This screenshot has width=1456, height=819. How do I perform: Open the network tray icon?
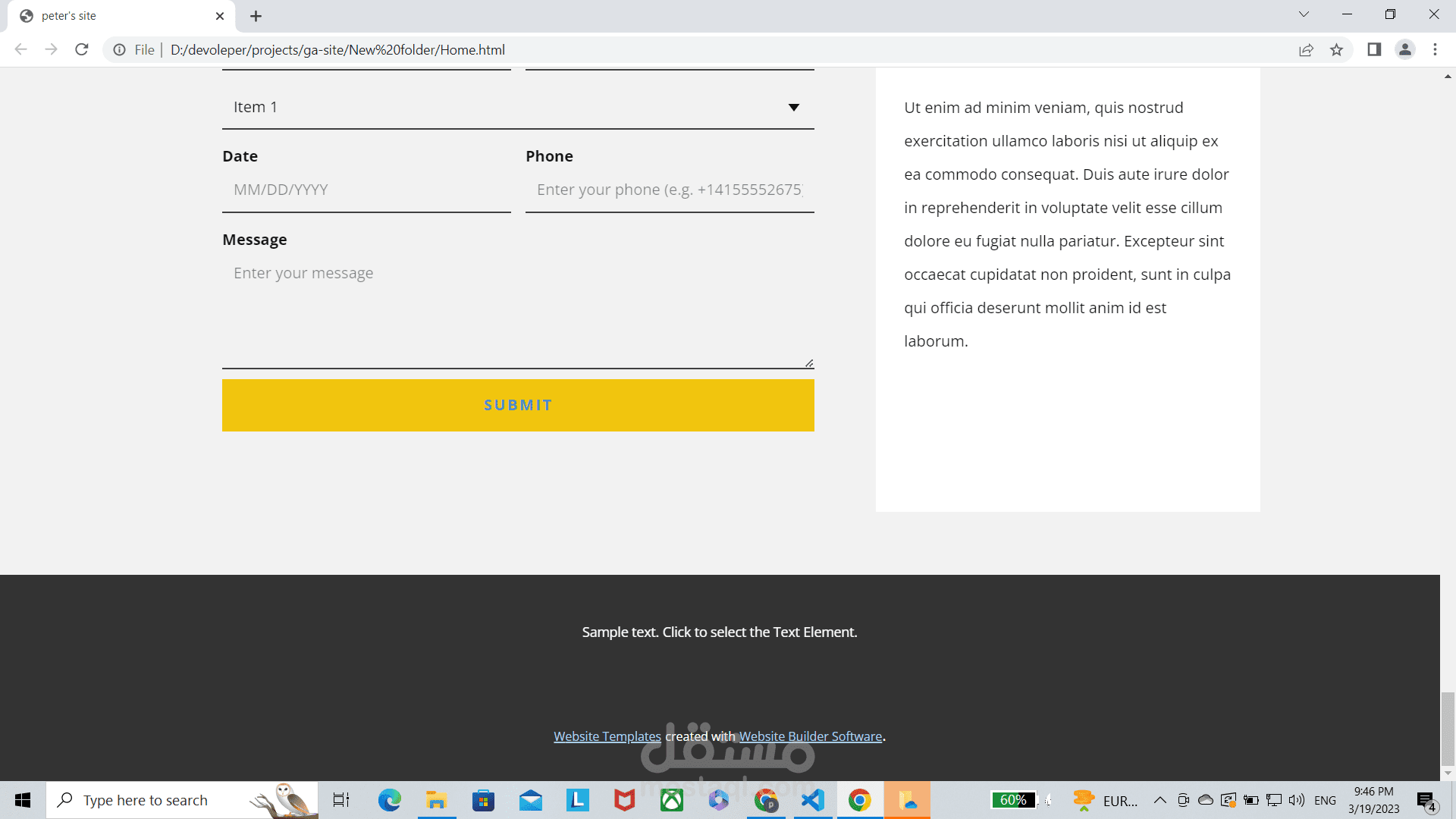coord(1274,800)
